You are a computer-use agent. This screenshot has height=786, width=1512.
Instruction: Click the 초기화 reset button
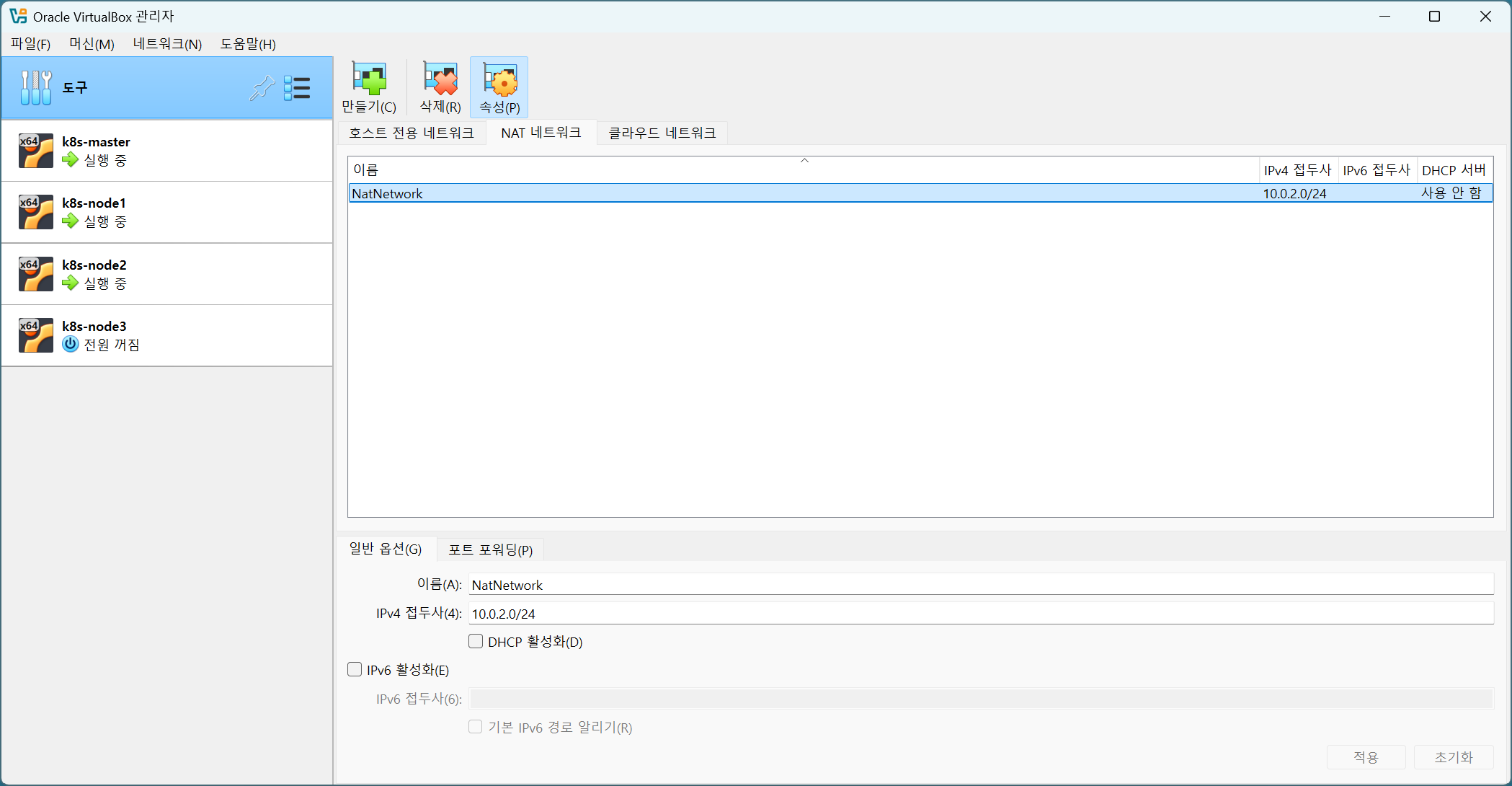pos(1454,756)
